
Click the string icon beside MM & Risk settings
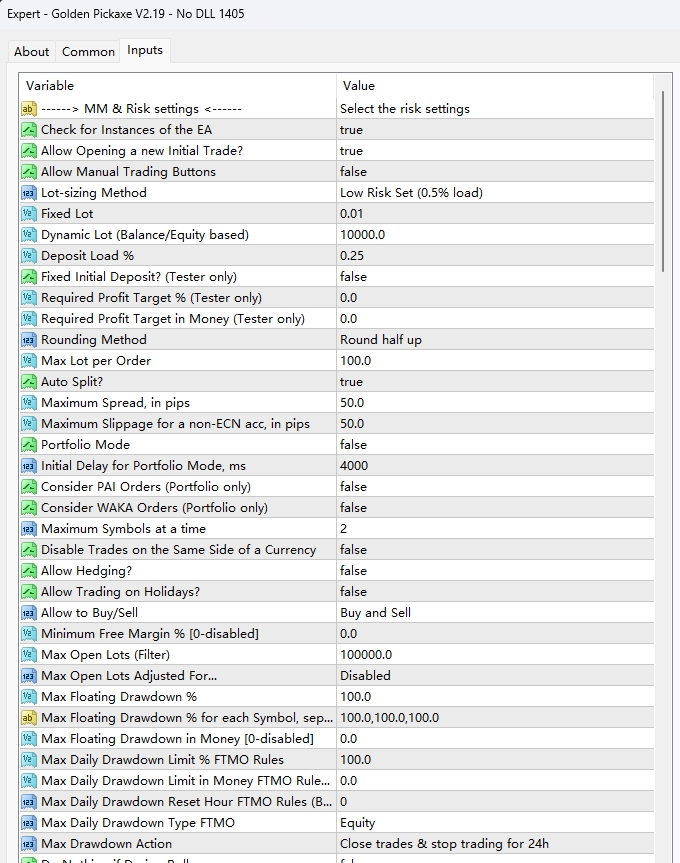[x=29, y=109]
